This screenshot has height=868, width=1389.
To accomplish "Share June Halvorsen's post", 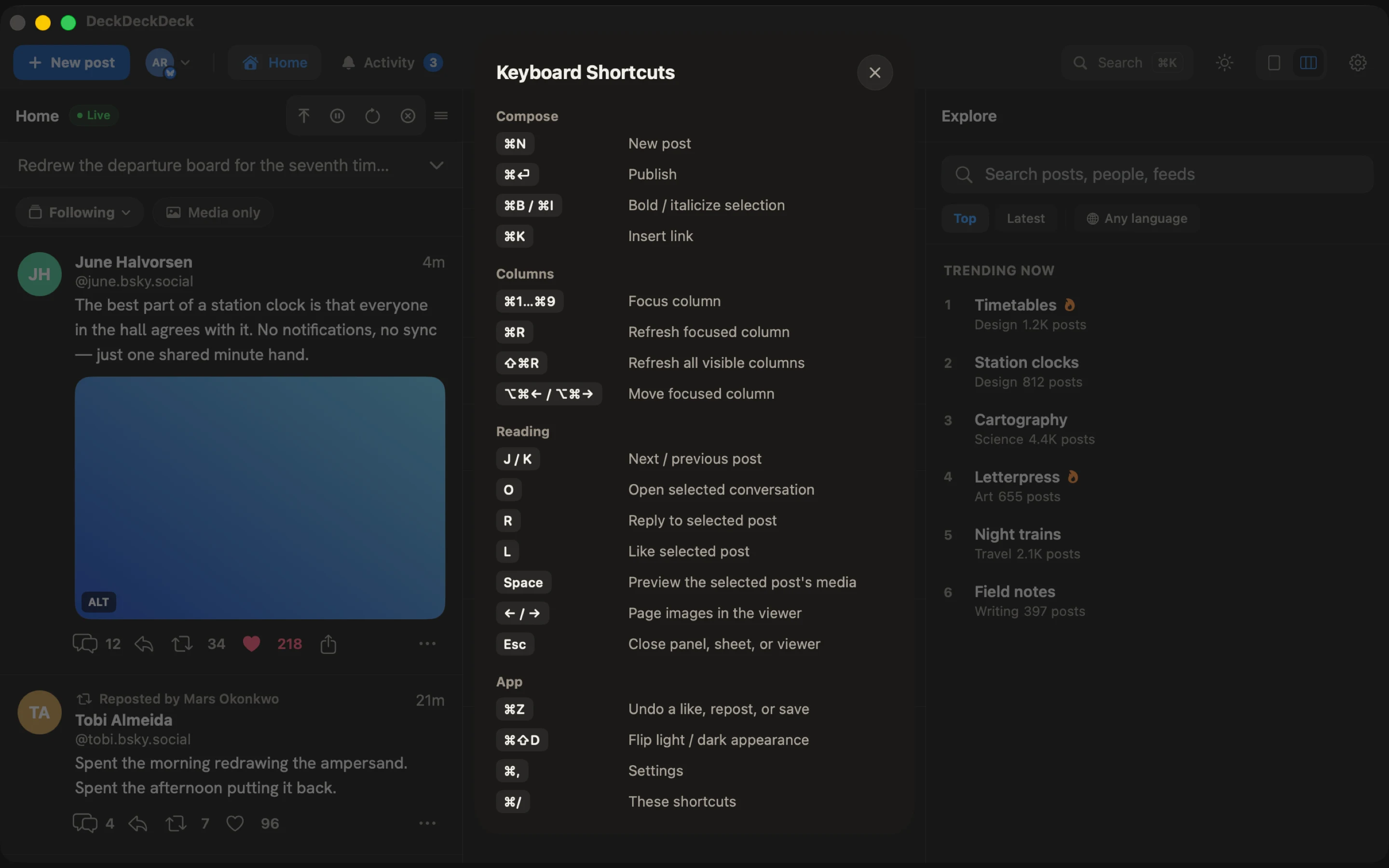I will (x=328, y=644).
